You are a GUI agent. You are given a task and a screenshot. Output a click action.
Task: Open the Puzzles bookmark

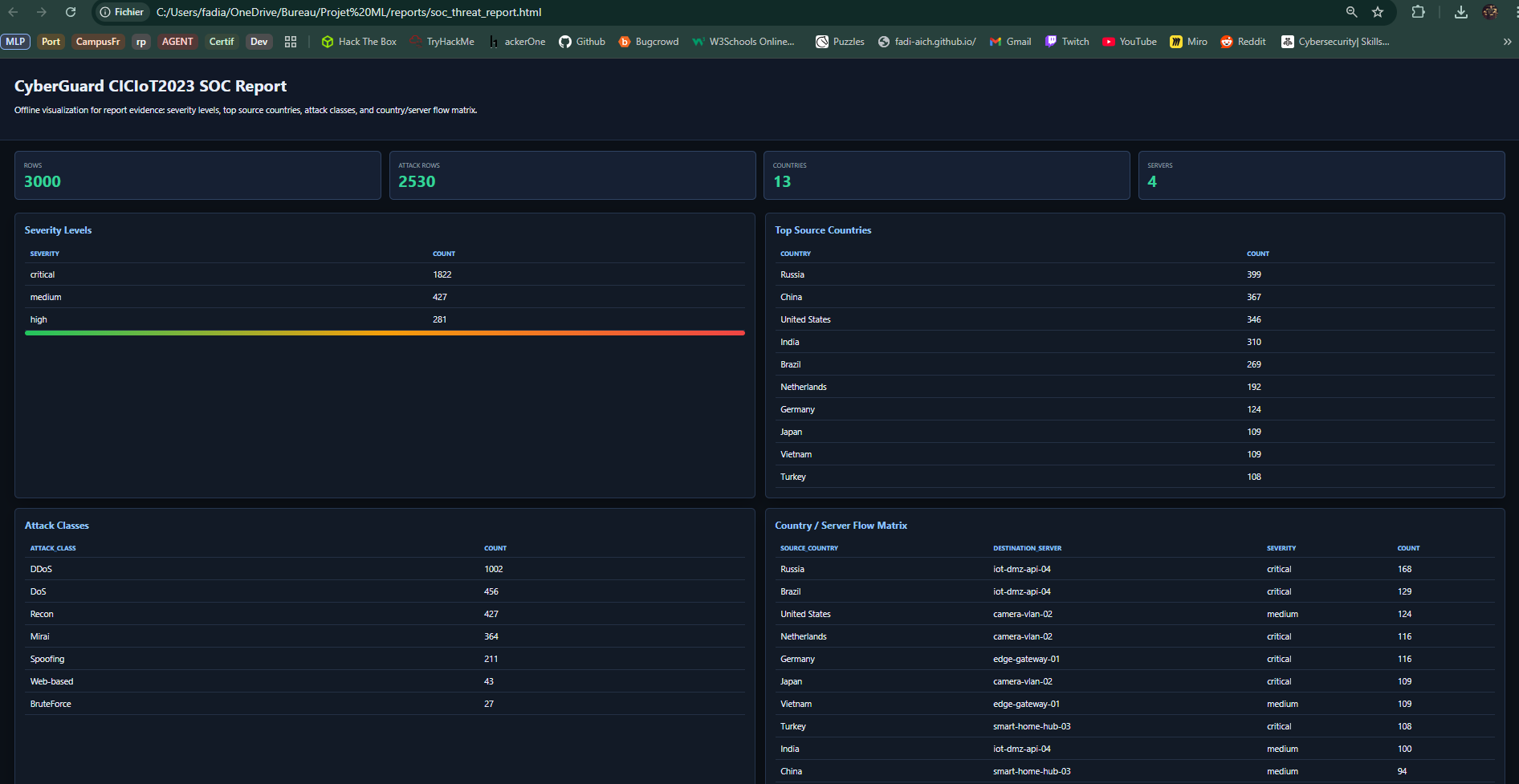pyautogui.click(x=840, y=42)
